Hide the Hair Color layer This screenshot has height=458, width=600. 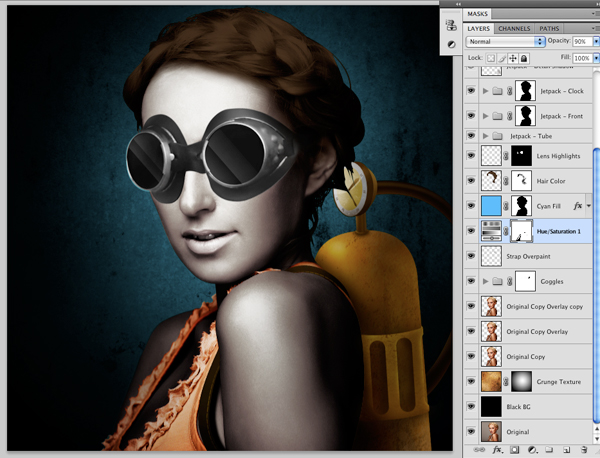pyautogui.click(x=471, y=181)
